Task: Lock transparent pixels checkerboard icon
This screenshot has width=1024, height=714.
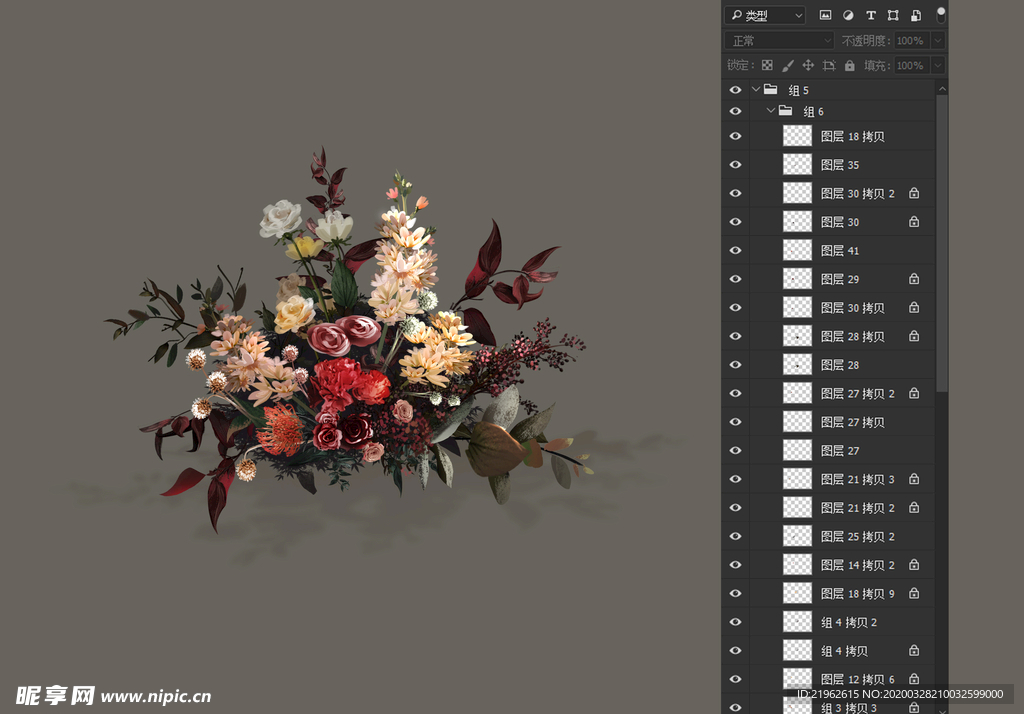Action: tap(767, 65)
